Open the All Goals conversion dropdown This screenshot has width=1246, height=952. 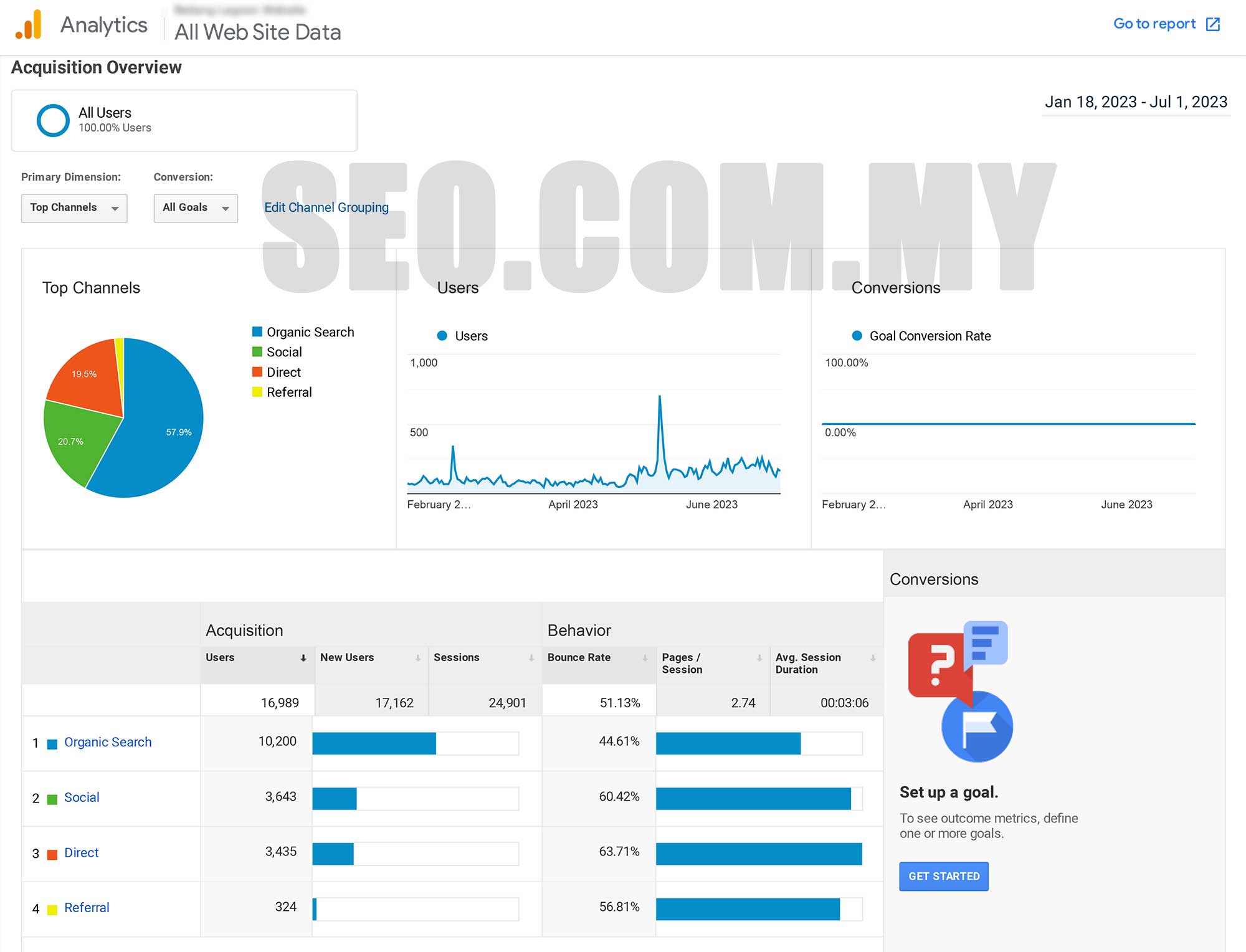pos(196,208)
